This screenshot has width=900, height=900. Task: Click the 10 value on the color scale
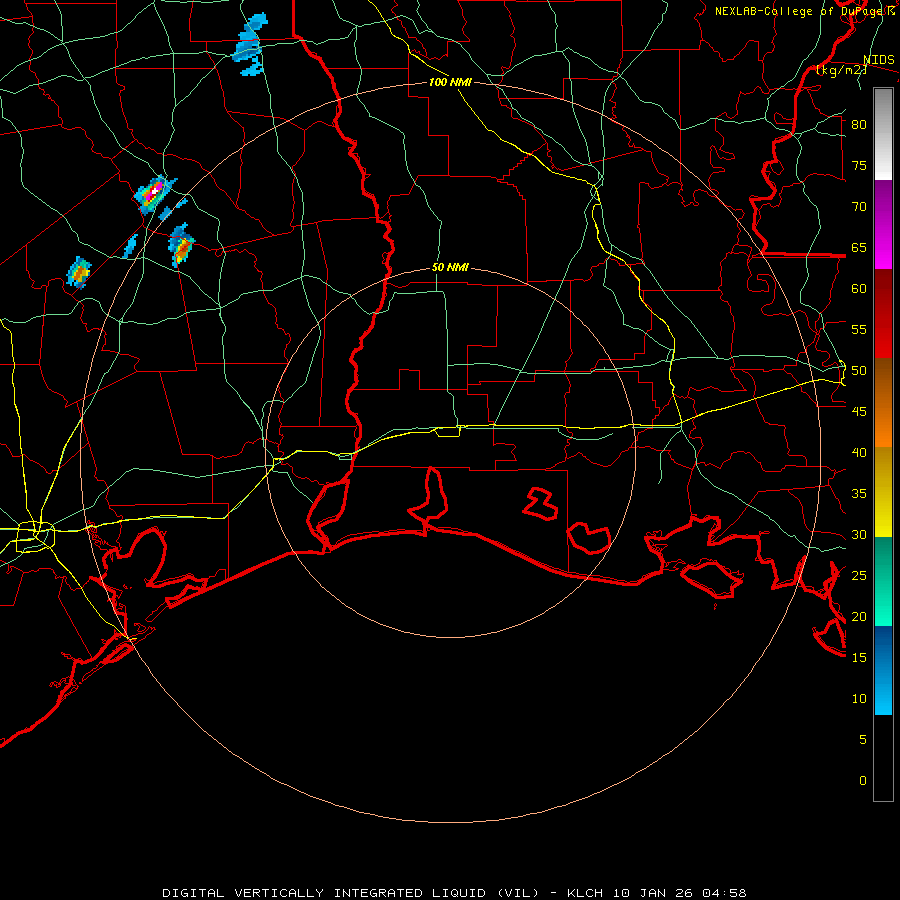[x=859, y=699]
